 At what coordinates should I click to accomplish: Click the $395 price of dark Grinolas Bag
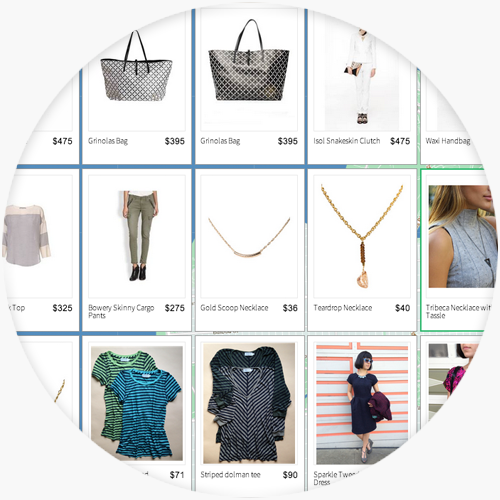click(288, 141)
